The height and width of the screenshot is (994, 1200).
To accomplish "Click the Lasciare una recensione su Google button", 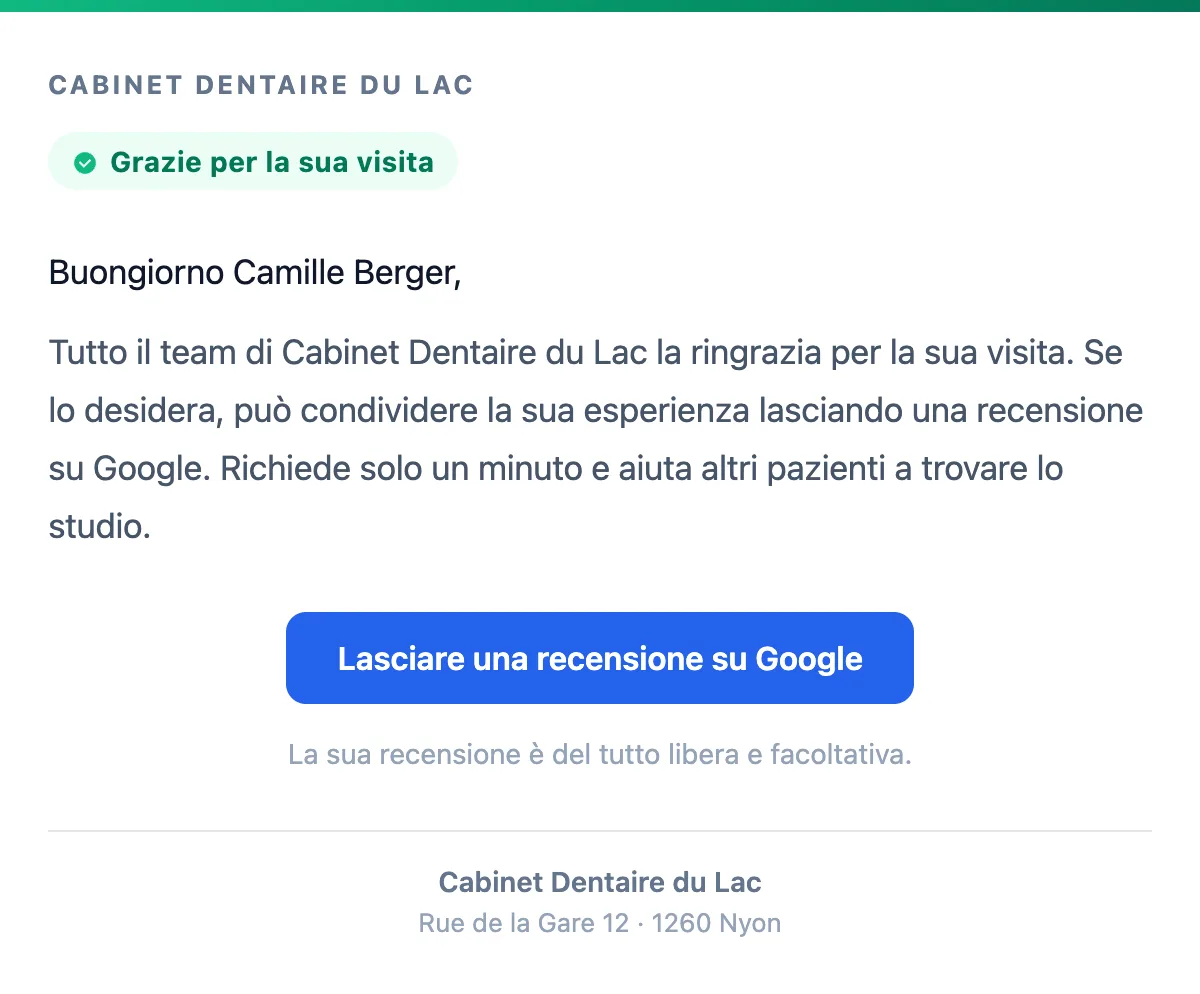I will 600,658.
